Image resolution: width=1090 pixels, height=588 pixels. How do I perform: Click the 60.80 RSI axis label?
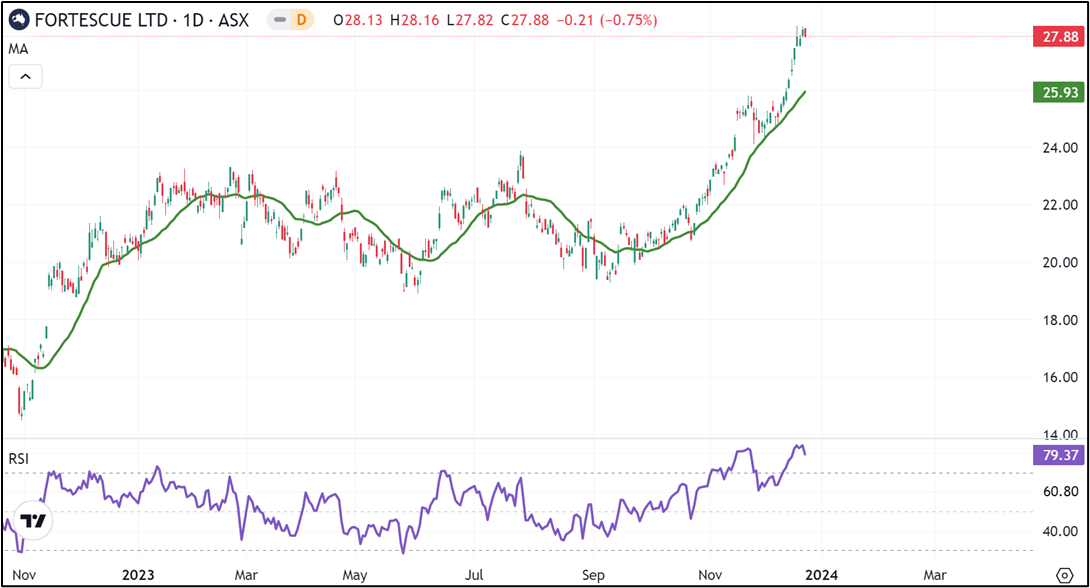point(1060,491)
